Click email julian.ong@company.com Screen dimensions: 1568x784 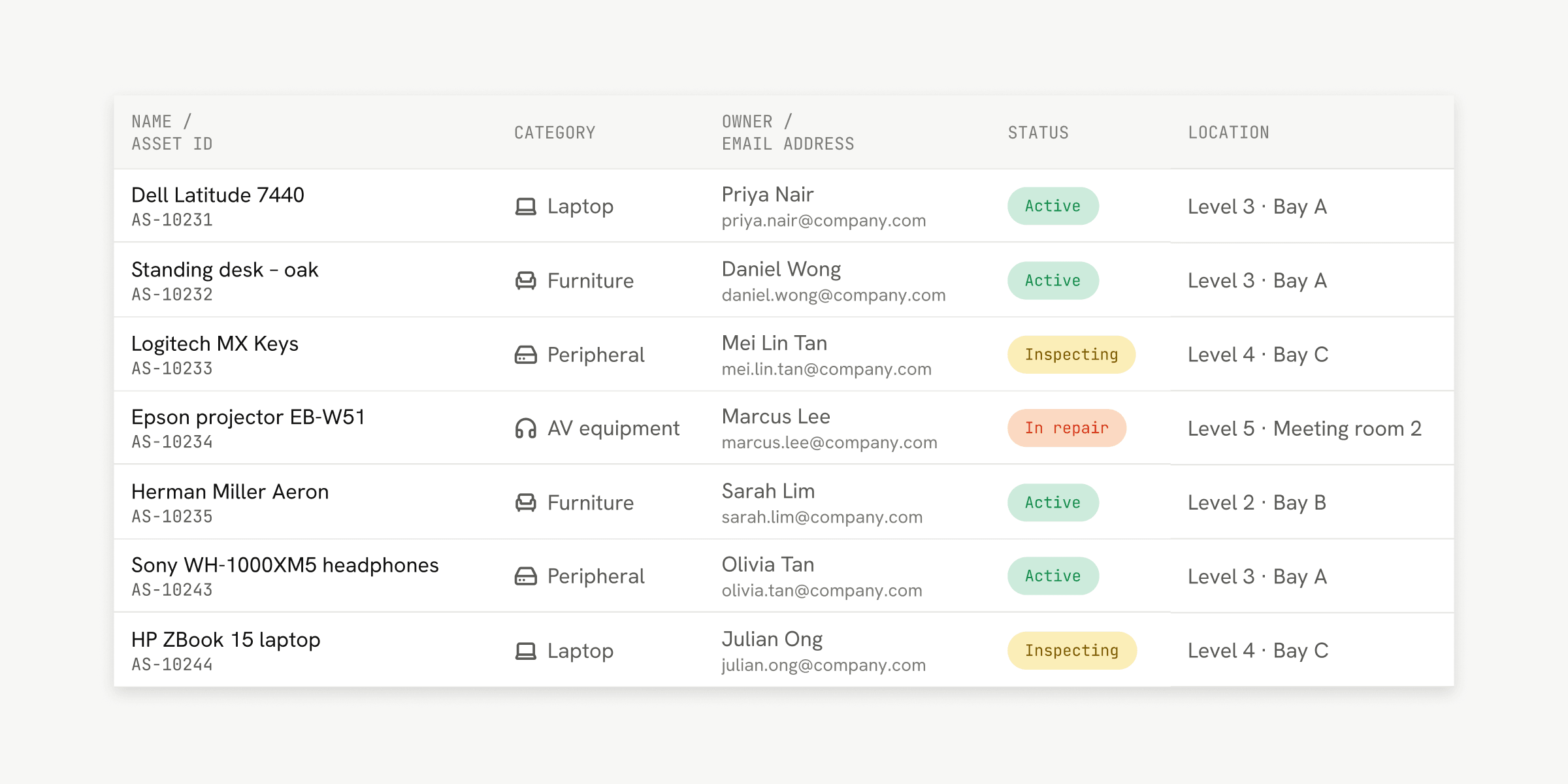[824, 665]
